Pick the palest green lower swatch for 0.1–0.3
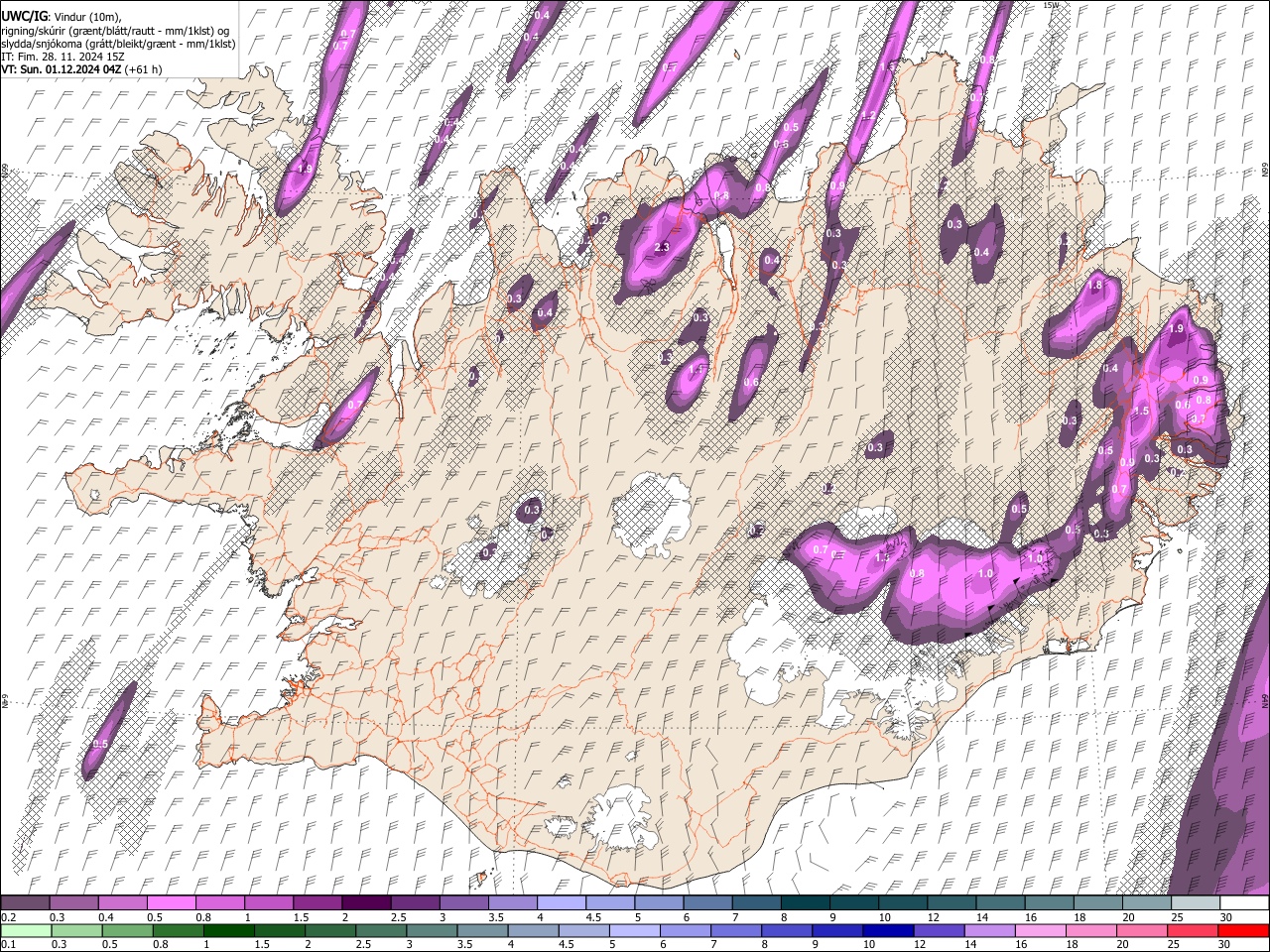1270x952 pixels. (x=25, y=931)
